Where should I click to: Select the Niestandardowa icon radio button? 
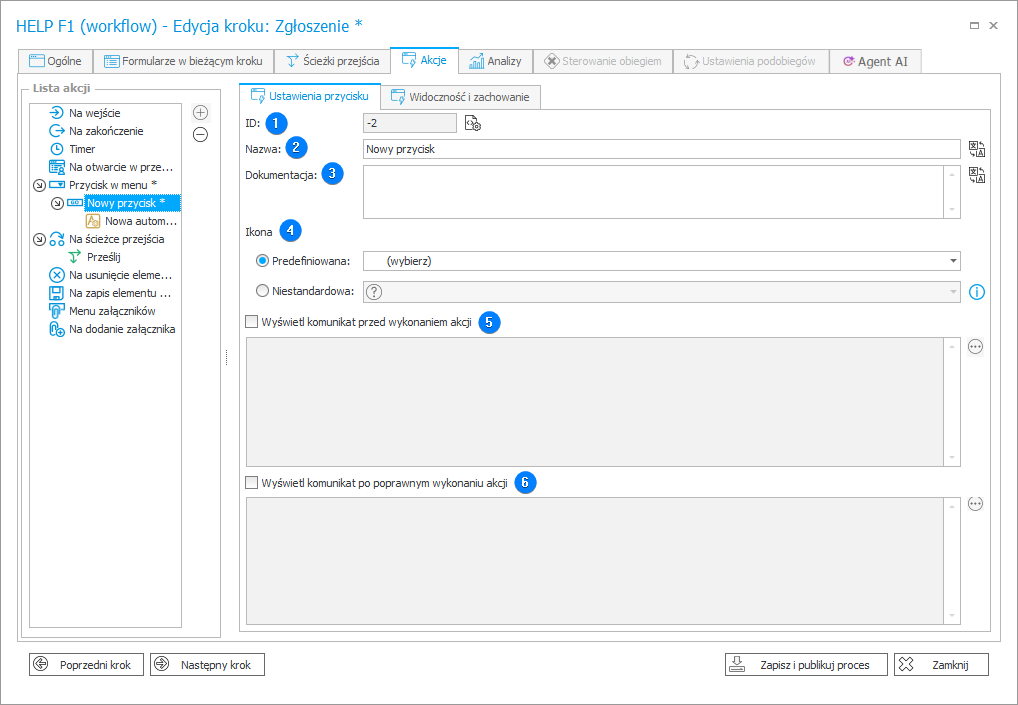(x=263, y=292)
